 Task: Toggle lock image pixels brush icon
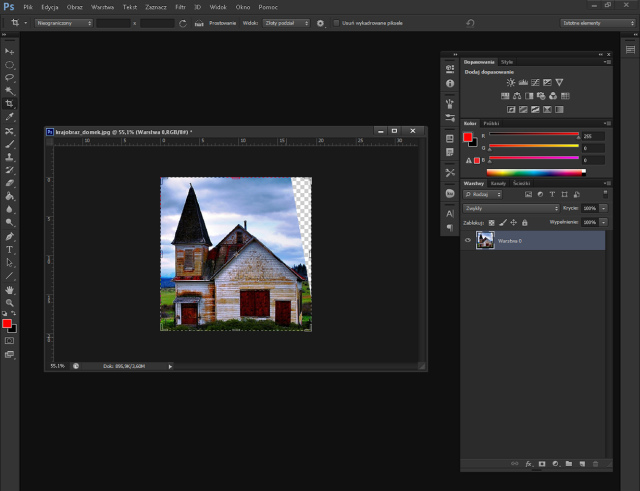coord(503,222)
